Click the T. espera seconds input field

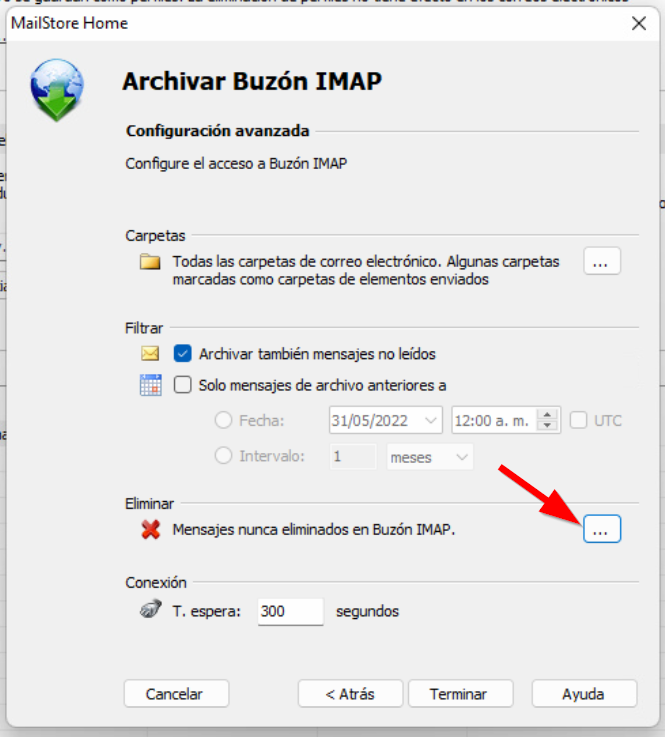click(290, 611)
